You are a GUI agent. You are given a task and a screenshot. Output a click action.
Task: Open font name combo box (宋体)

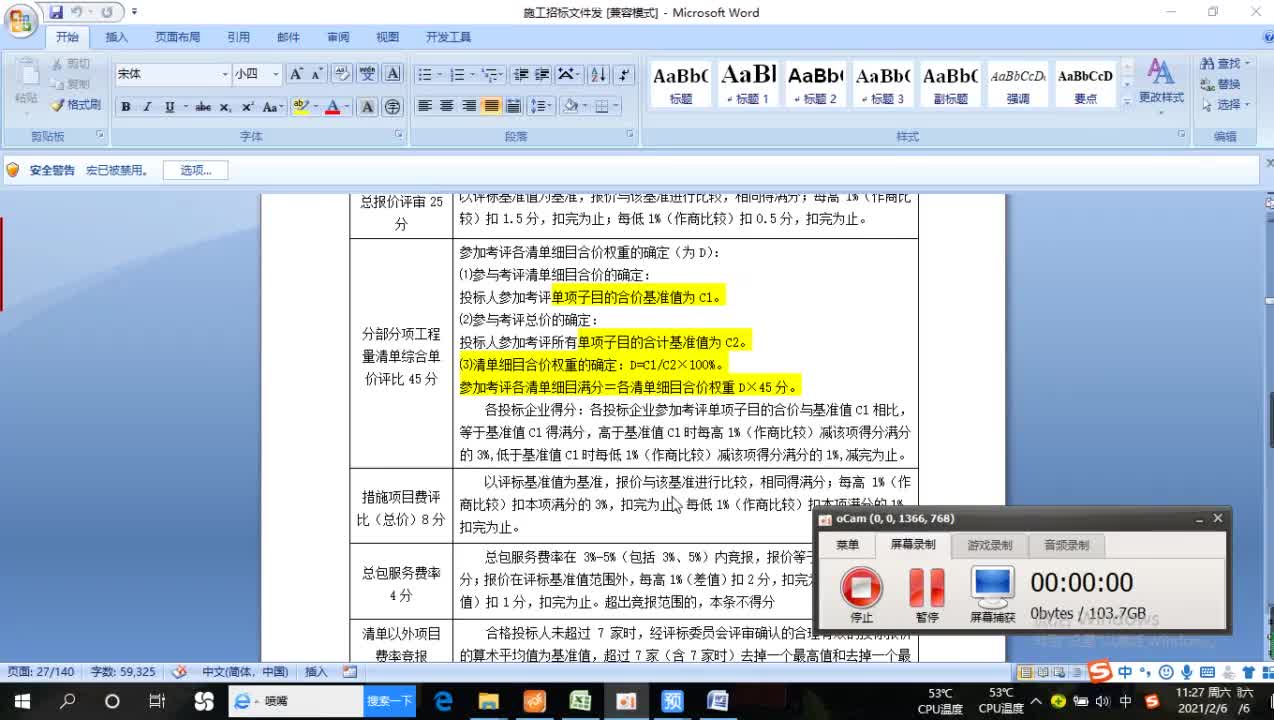coord(173,74)
